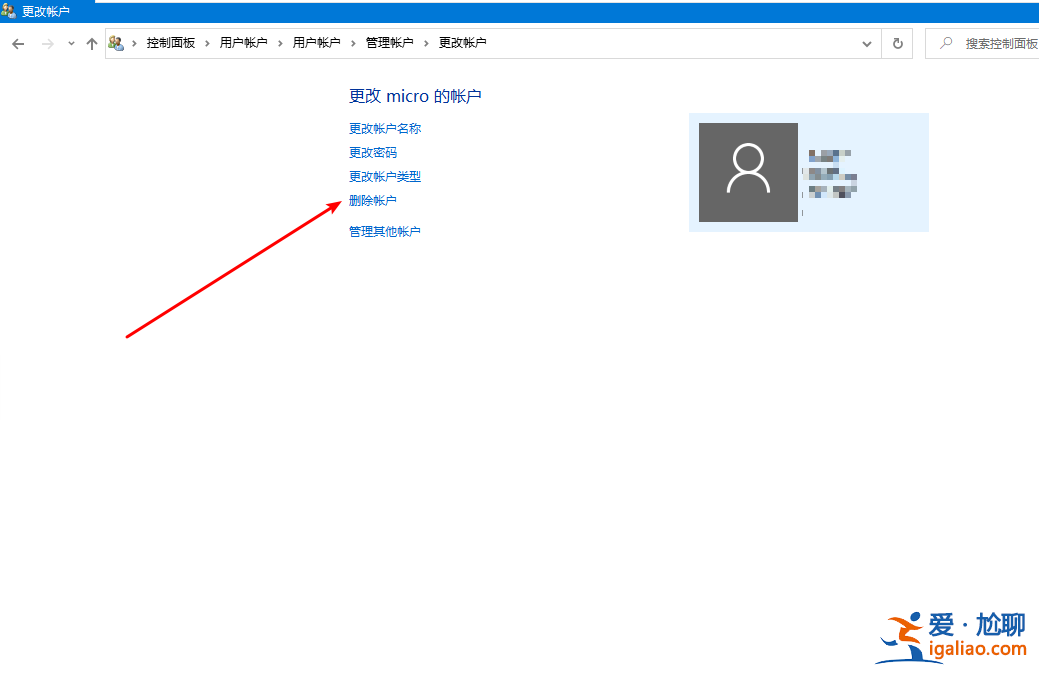Open the 管理其他帐户 link

tap(385, 231)
